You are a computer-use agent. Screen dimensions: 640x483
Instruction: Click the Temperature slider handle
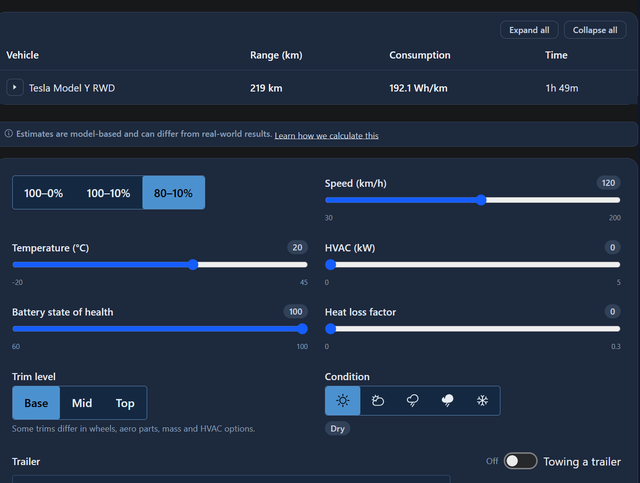193,265
